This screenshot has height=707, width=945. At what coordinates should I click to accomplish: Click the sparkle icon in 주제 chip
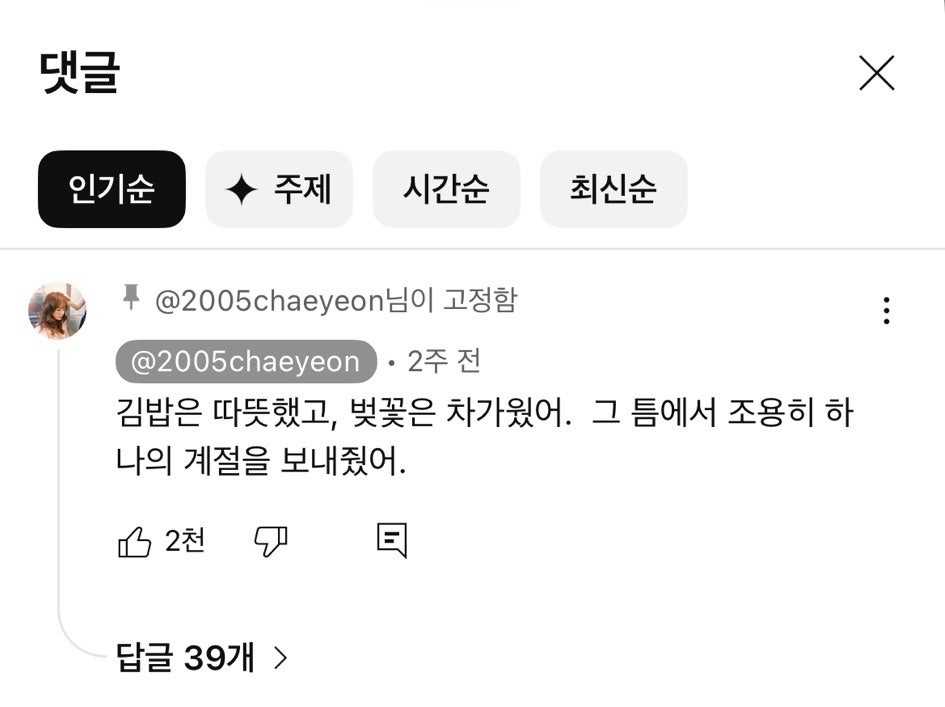point(242,189)
